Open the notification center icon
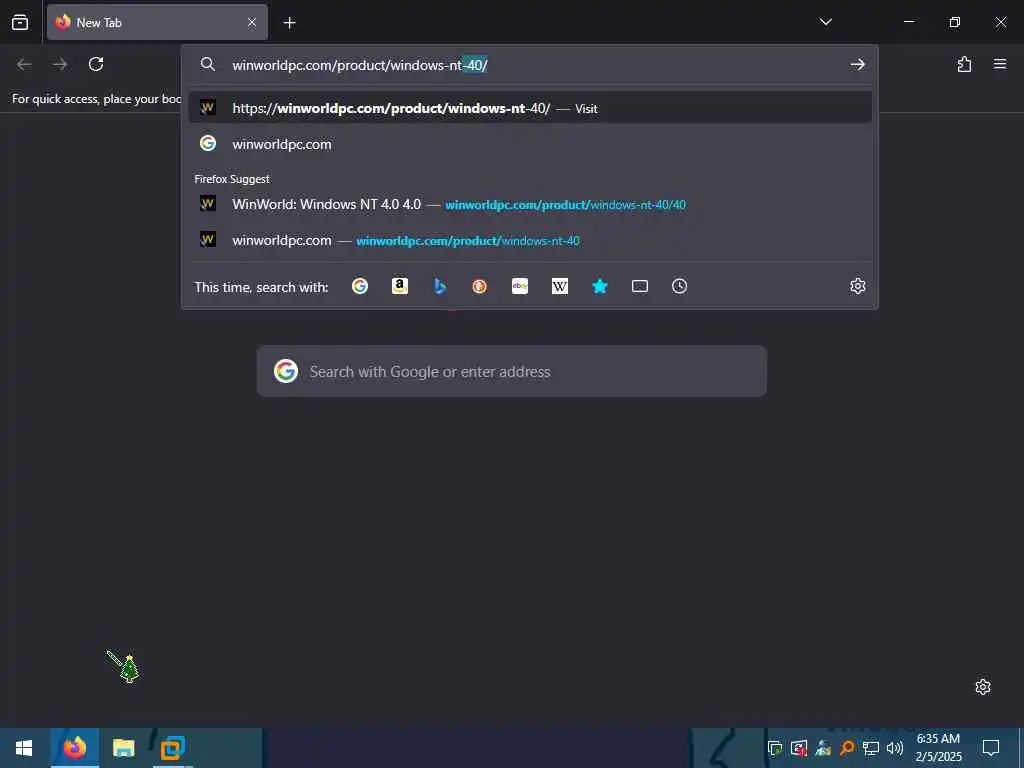 click(x=991, y=748)
